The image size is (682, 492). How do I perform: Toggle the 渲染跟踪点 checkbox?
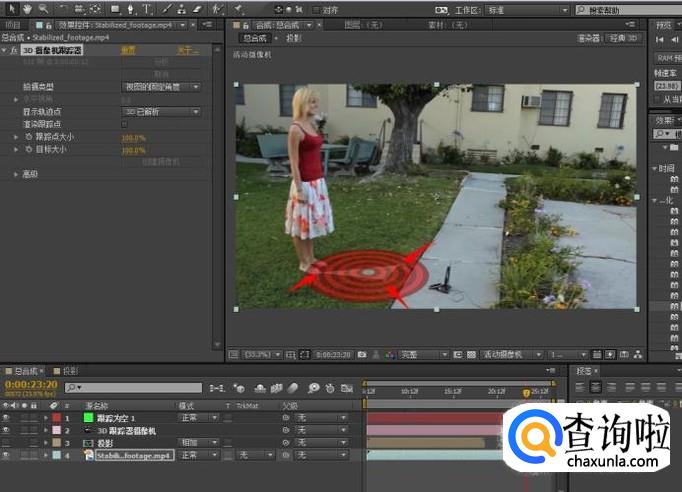point(125,124)
